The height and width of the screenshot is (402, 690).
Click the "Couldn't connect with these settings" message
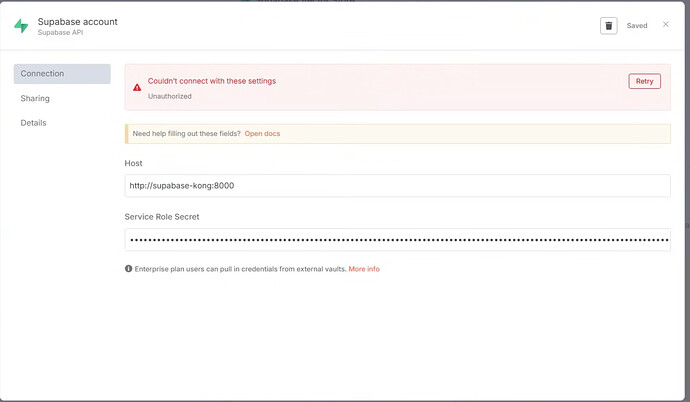coord(212,81)
